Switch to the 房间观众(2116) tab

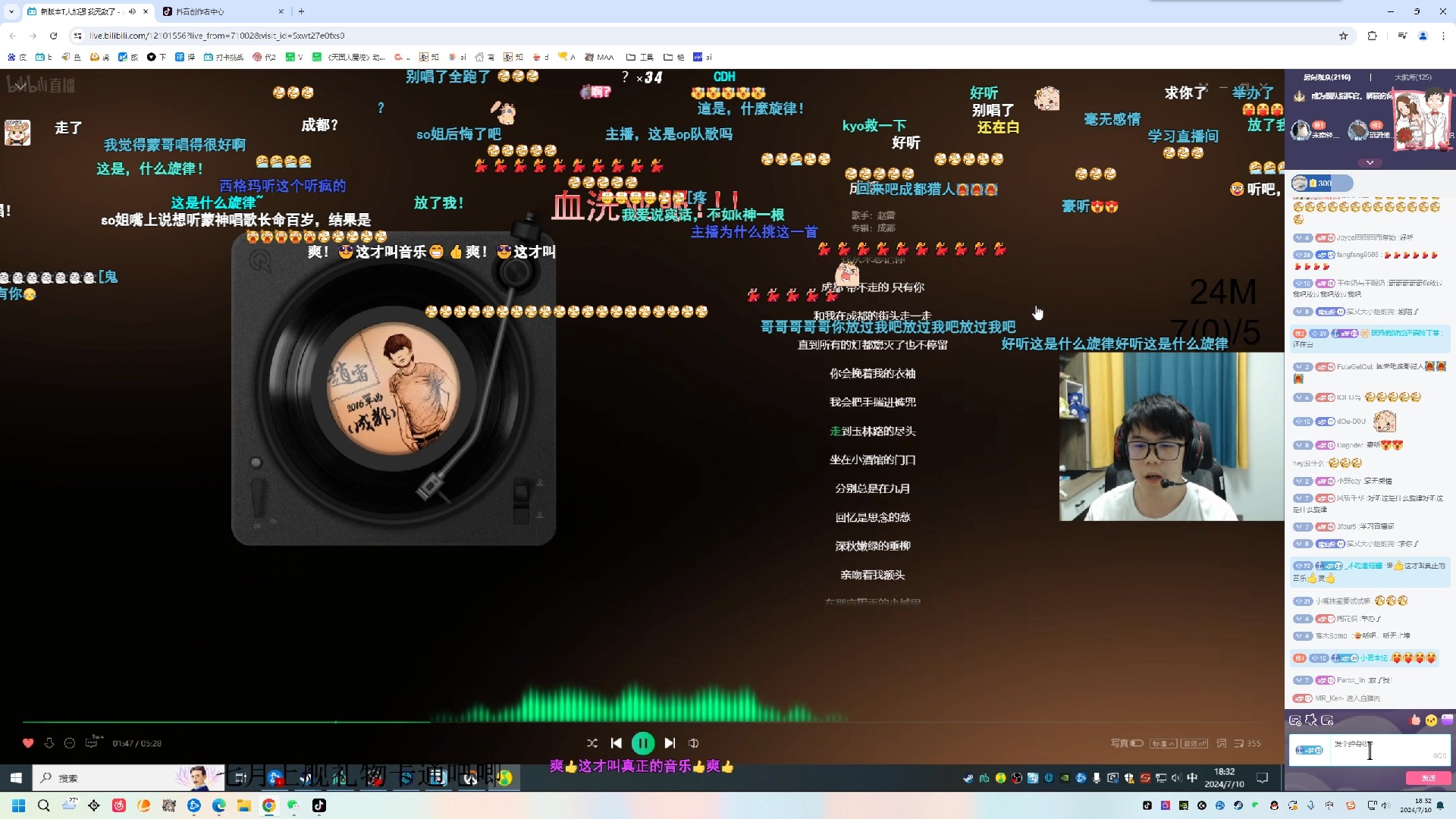1327,77
